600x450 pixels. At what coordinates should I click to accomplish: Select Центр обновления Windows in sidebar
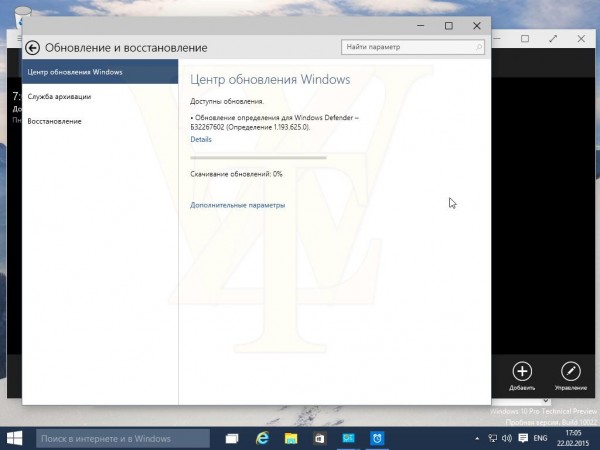[75, 72]
